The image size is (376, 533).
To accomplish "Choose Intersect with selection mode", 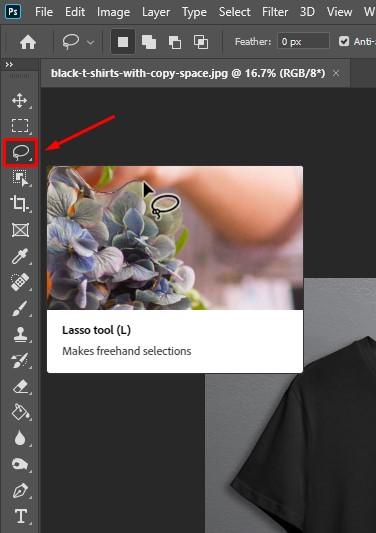I will pos(201,42).
